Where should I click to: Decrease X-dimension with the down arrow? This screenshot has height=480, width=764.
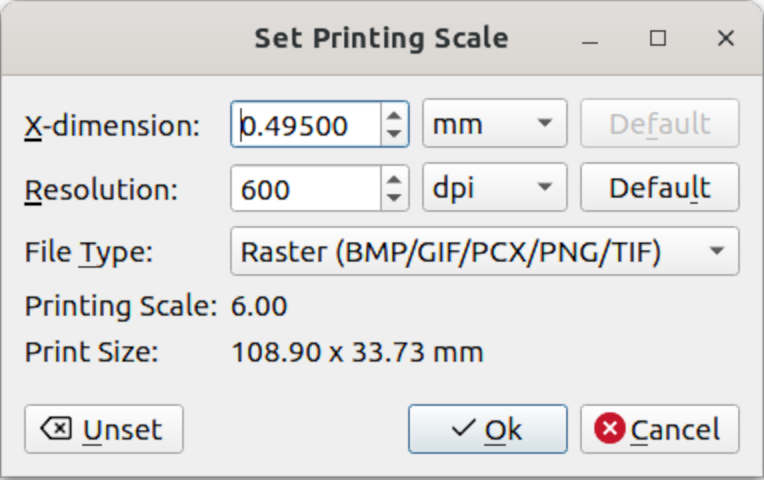[394, 134]
